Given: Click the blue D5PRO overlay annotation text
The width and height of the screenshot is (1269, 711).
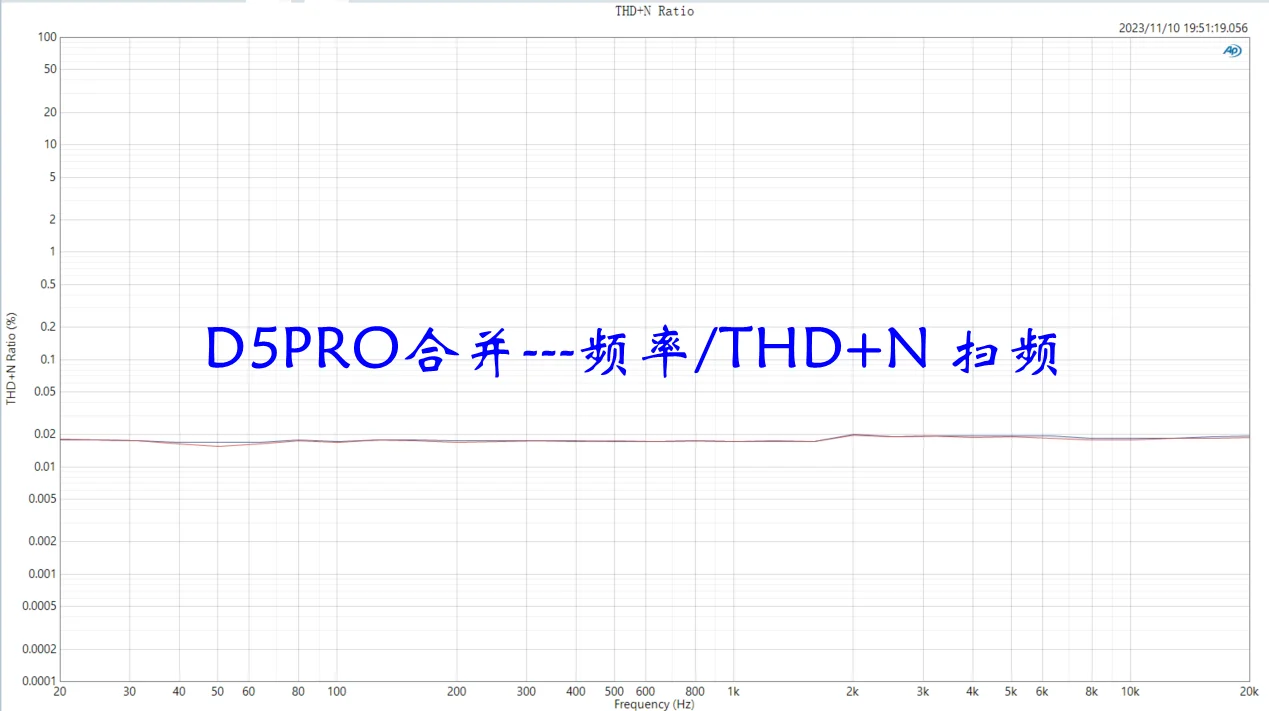Looking at the screenshot, I should (632, 350).
